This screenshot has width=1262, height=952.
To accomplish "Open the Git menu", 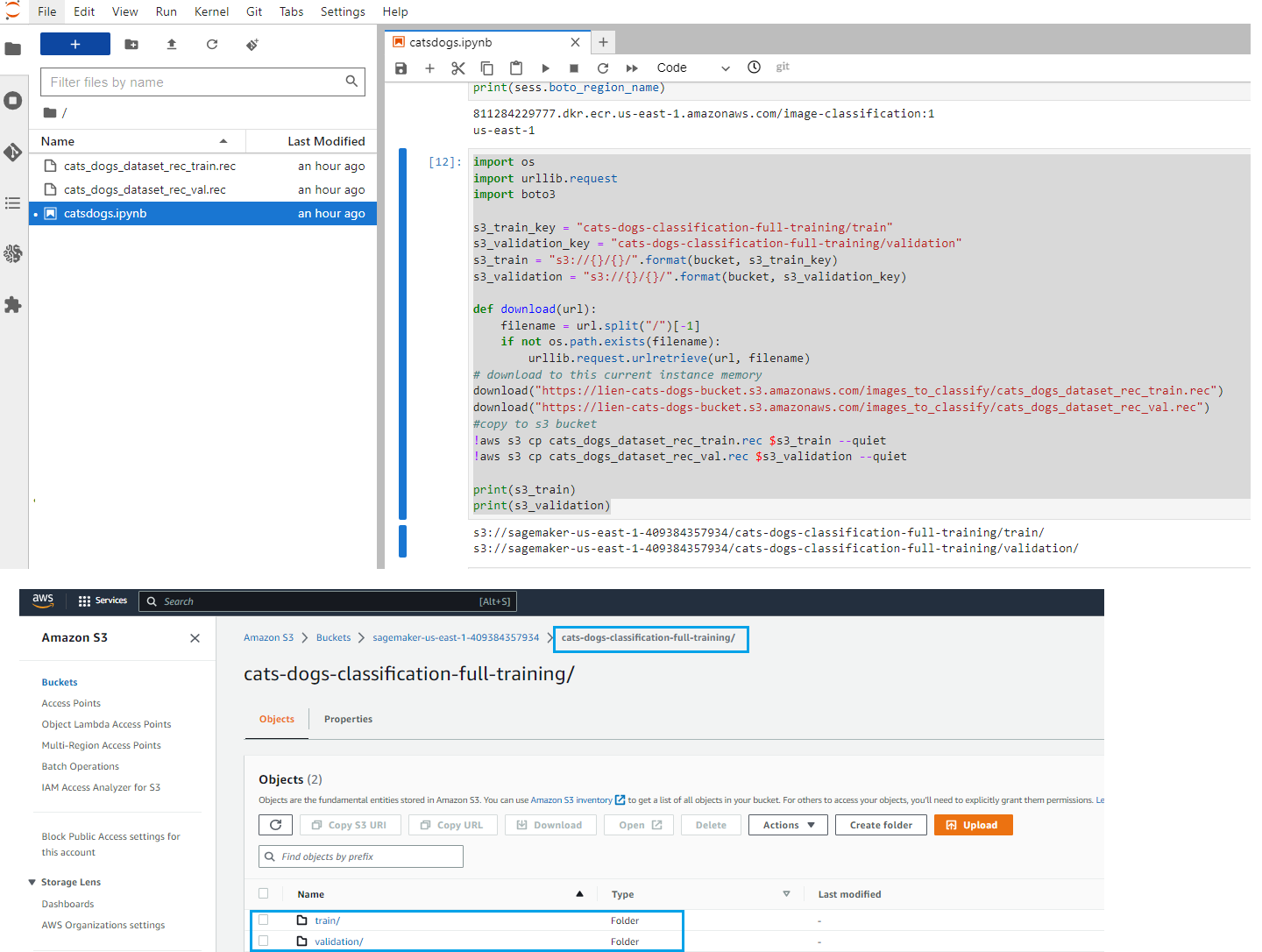I will (x=254, y=11).
